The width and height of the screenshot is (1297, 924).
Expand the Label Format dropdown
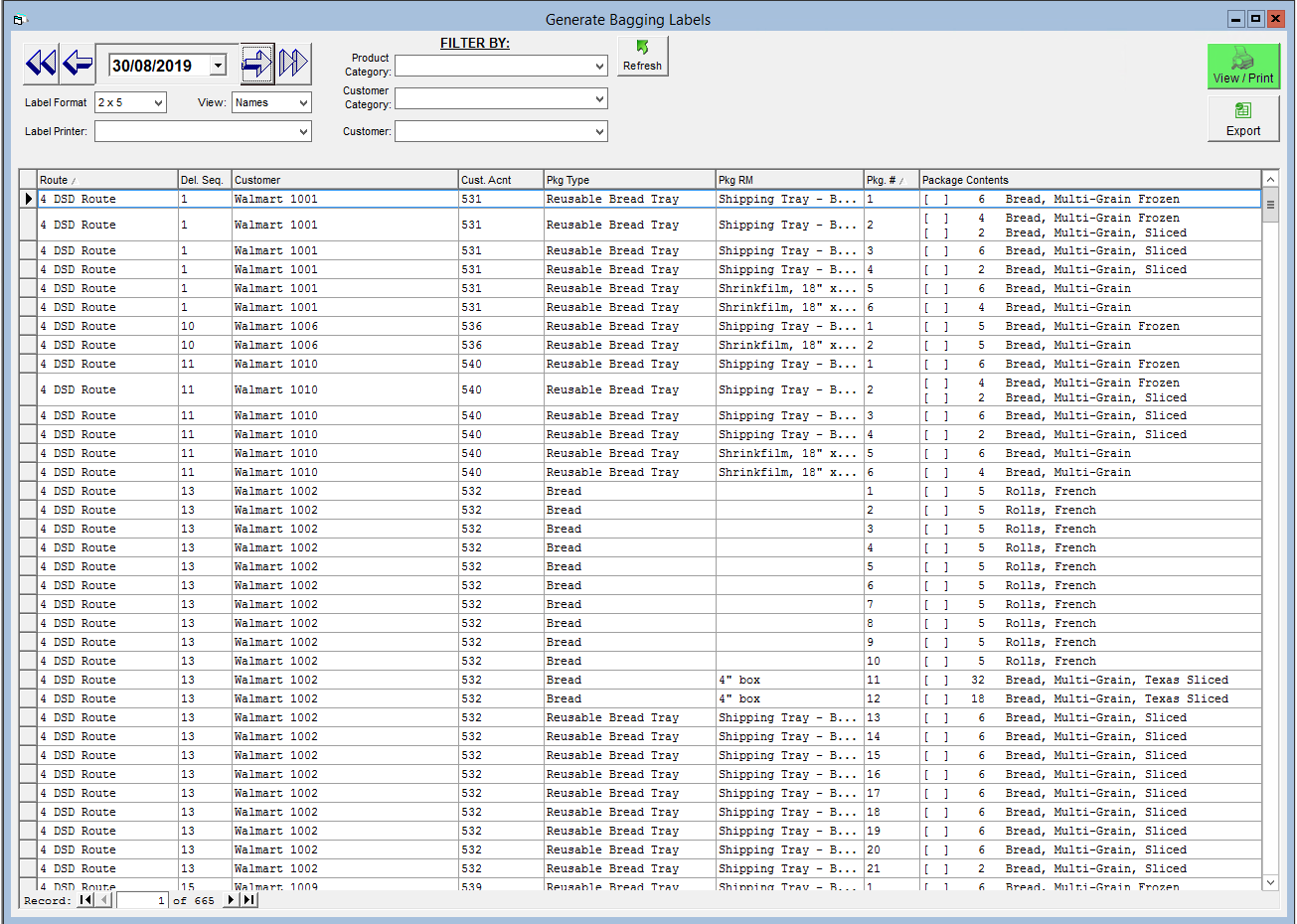point(158,102)
